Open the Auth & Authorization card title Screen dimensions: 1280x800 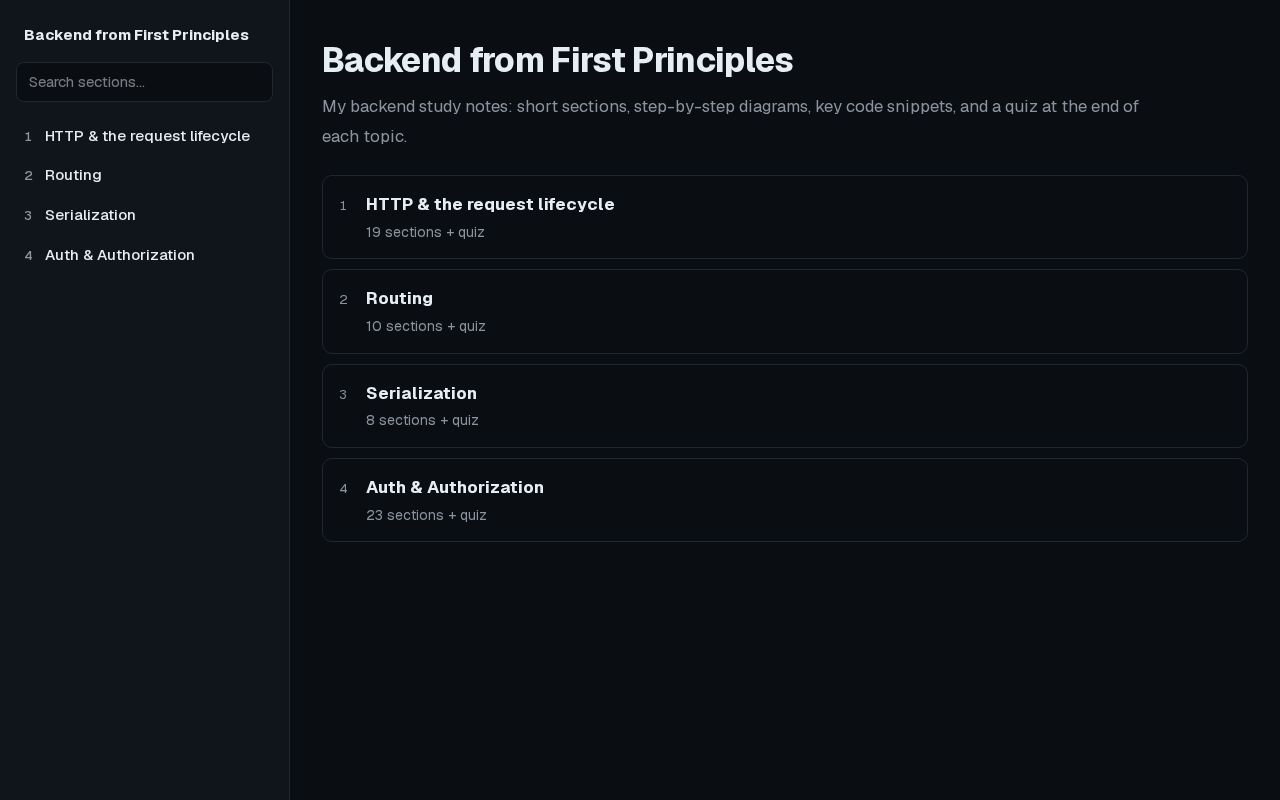pyautogui.click(x=455, y=487)
